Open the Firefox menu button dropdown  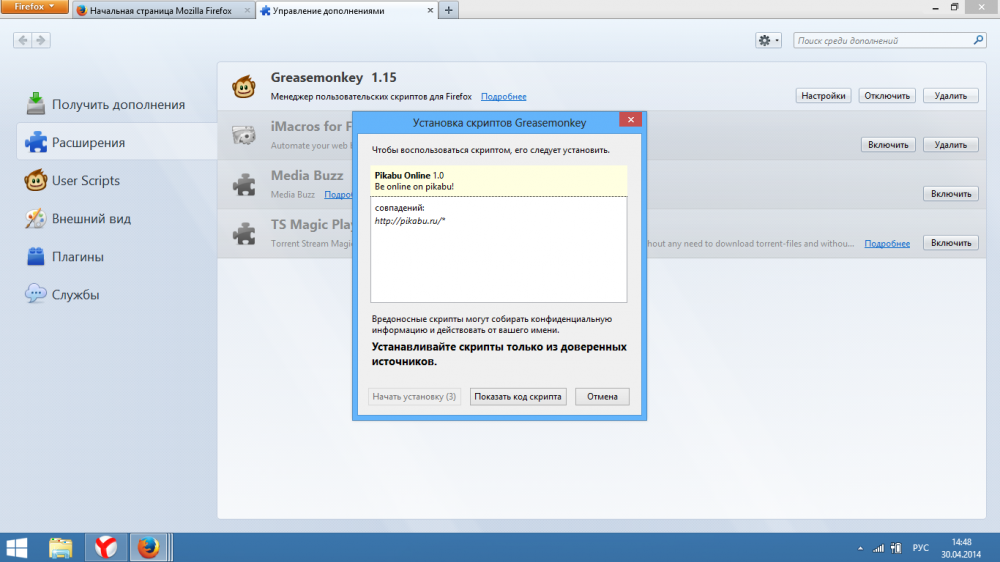(34, 7)
